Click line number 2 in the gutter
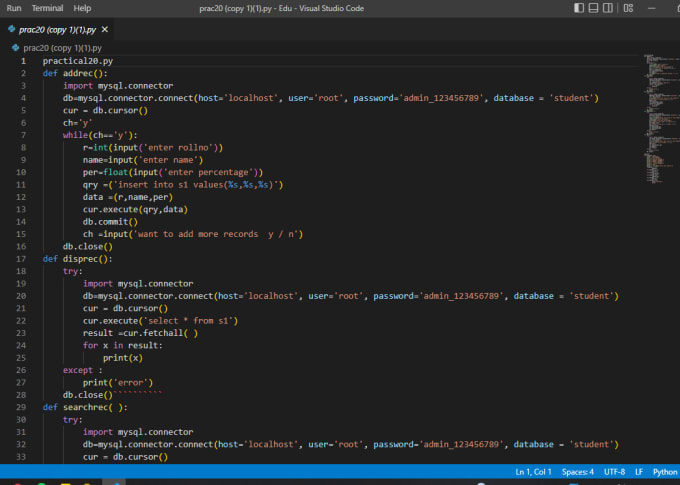Screen dimensions: 680x485 coord(23,73)
